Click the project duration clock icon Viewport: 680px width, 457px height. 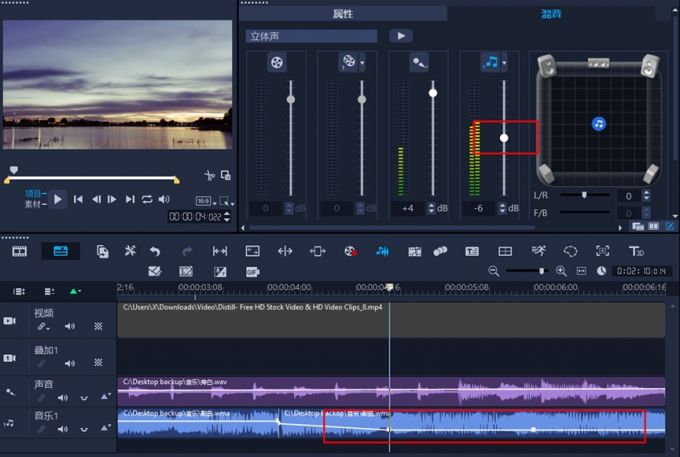(601, 271)
